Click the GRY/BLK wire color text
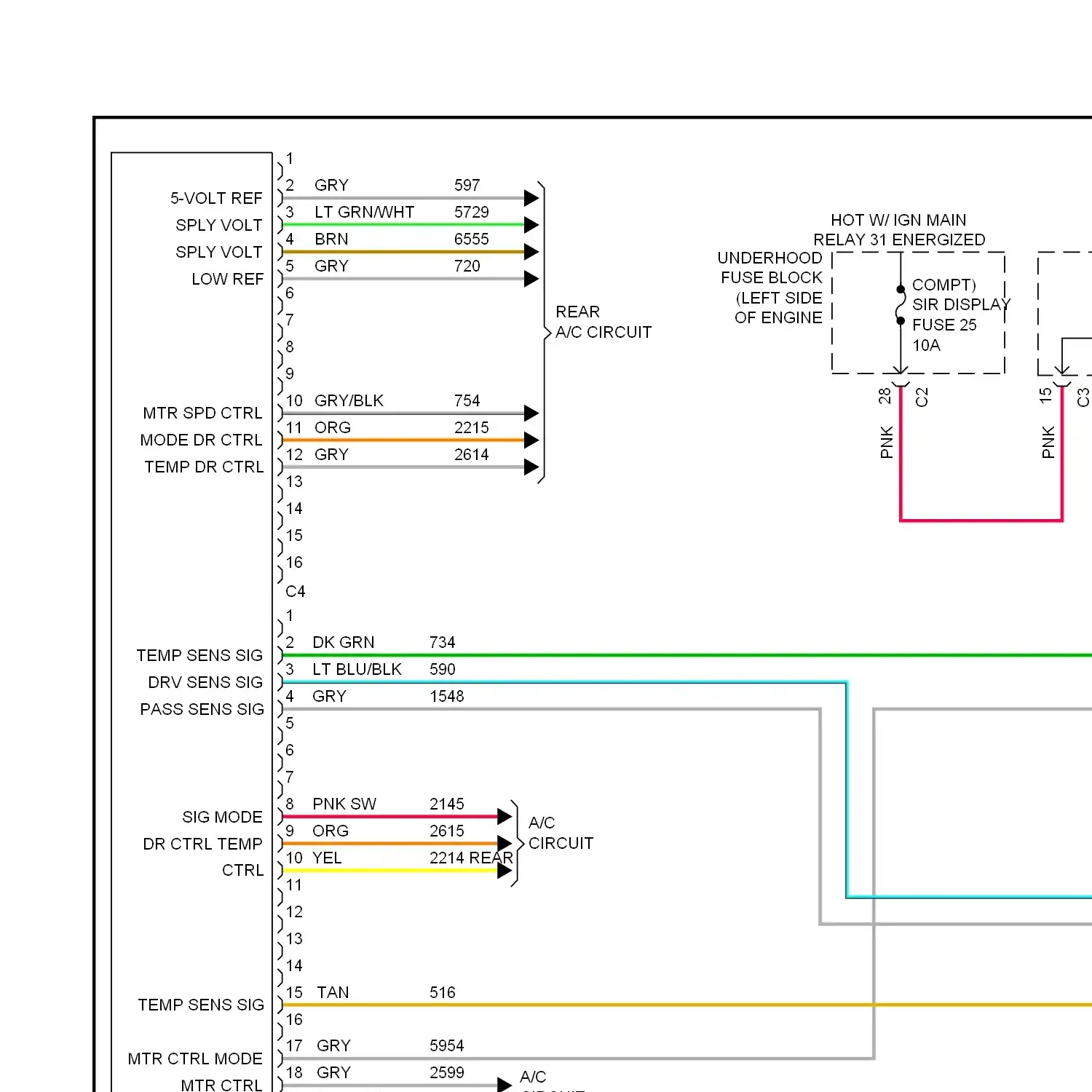1092x1092 pixels. click(x=349, y=401)
